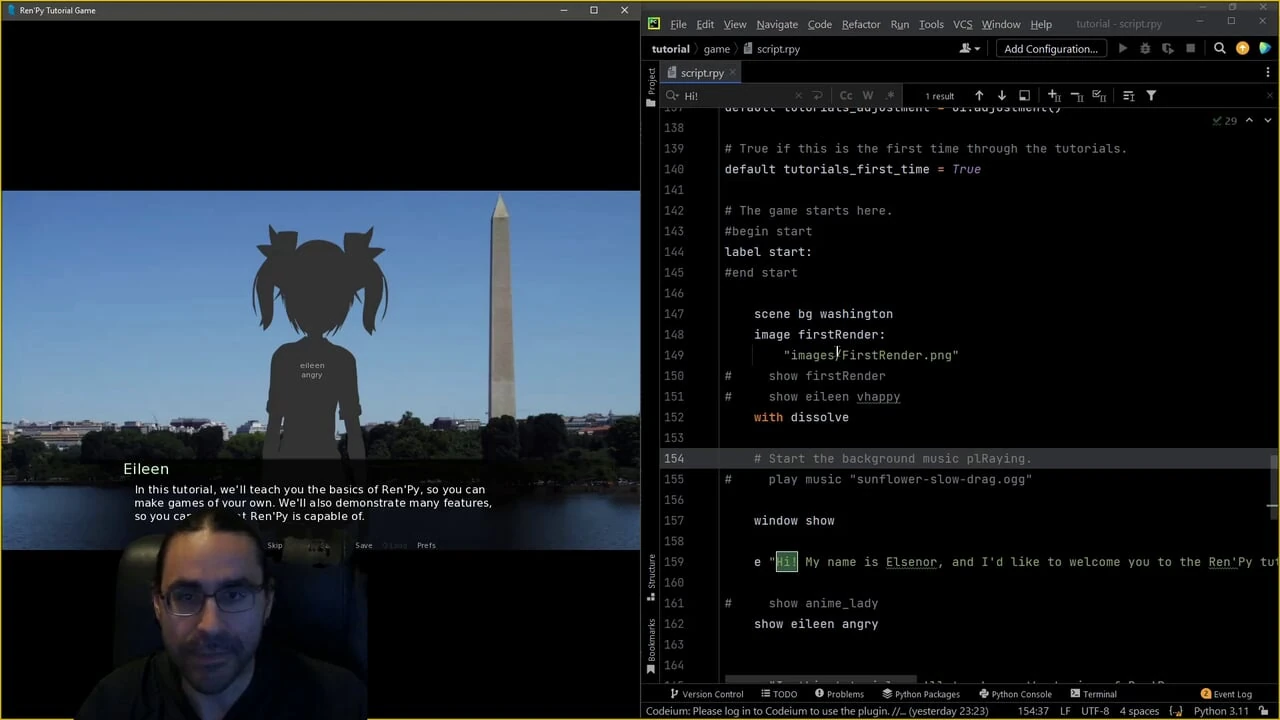This screenshot has width=1280, height=720.
Task: Jump to next search occurrence arrow
Action: coord(1001,96)
